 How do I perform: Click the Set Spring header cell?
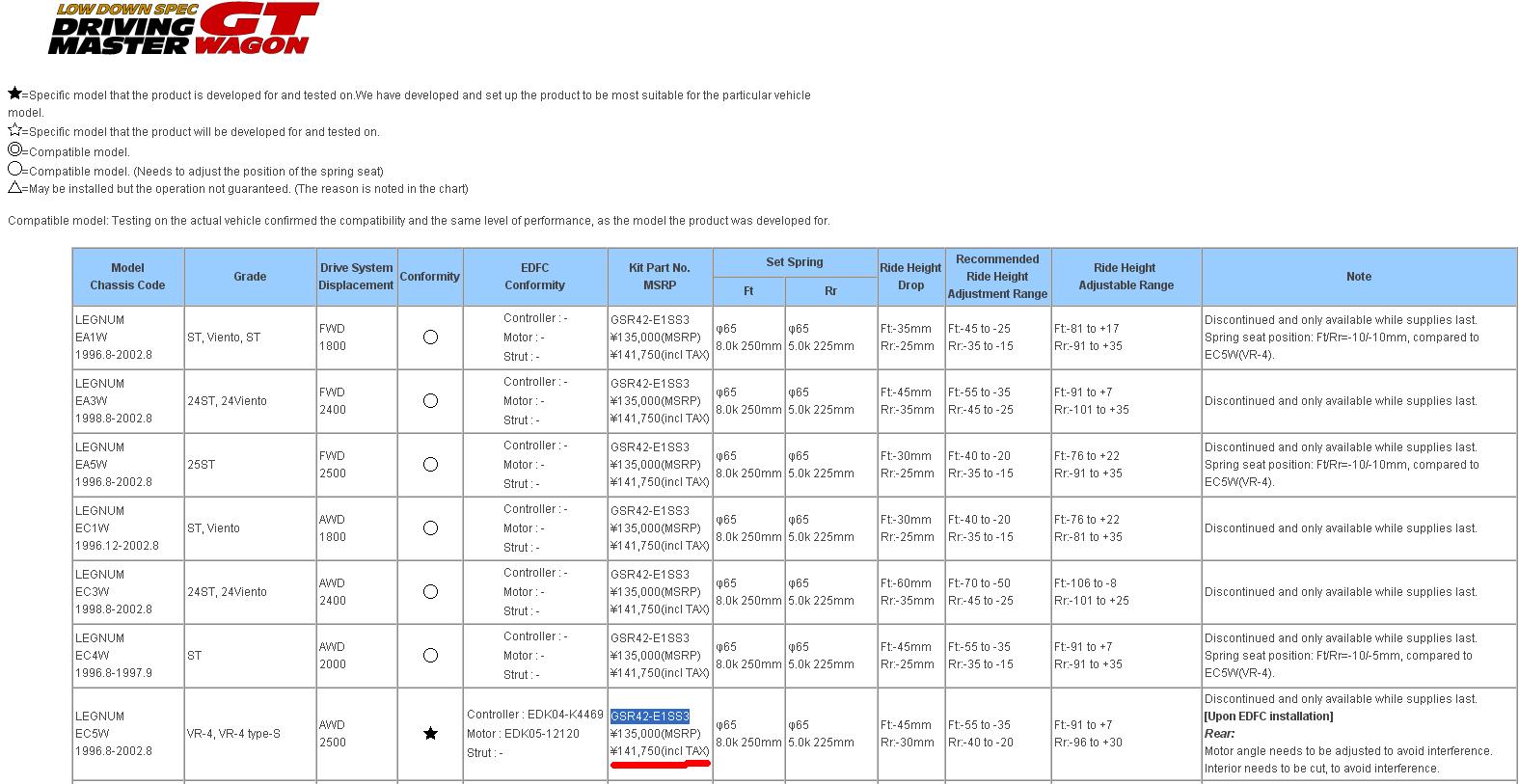pos(794,262)
